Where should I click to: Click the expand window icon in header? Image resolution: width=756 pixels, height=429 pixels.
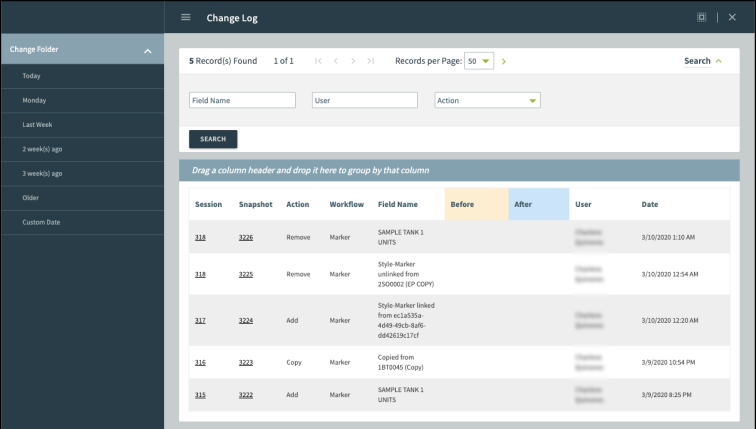point(701,17)
